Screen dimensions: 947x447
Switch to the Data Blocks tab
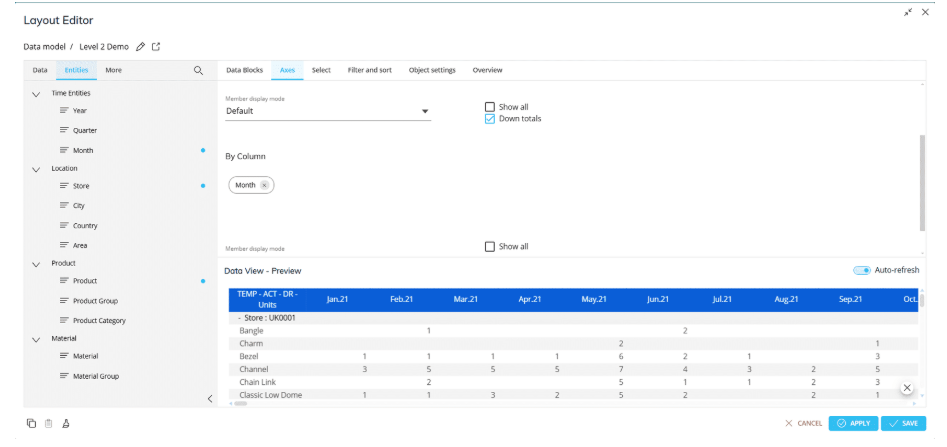click(x=245, y=70)
